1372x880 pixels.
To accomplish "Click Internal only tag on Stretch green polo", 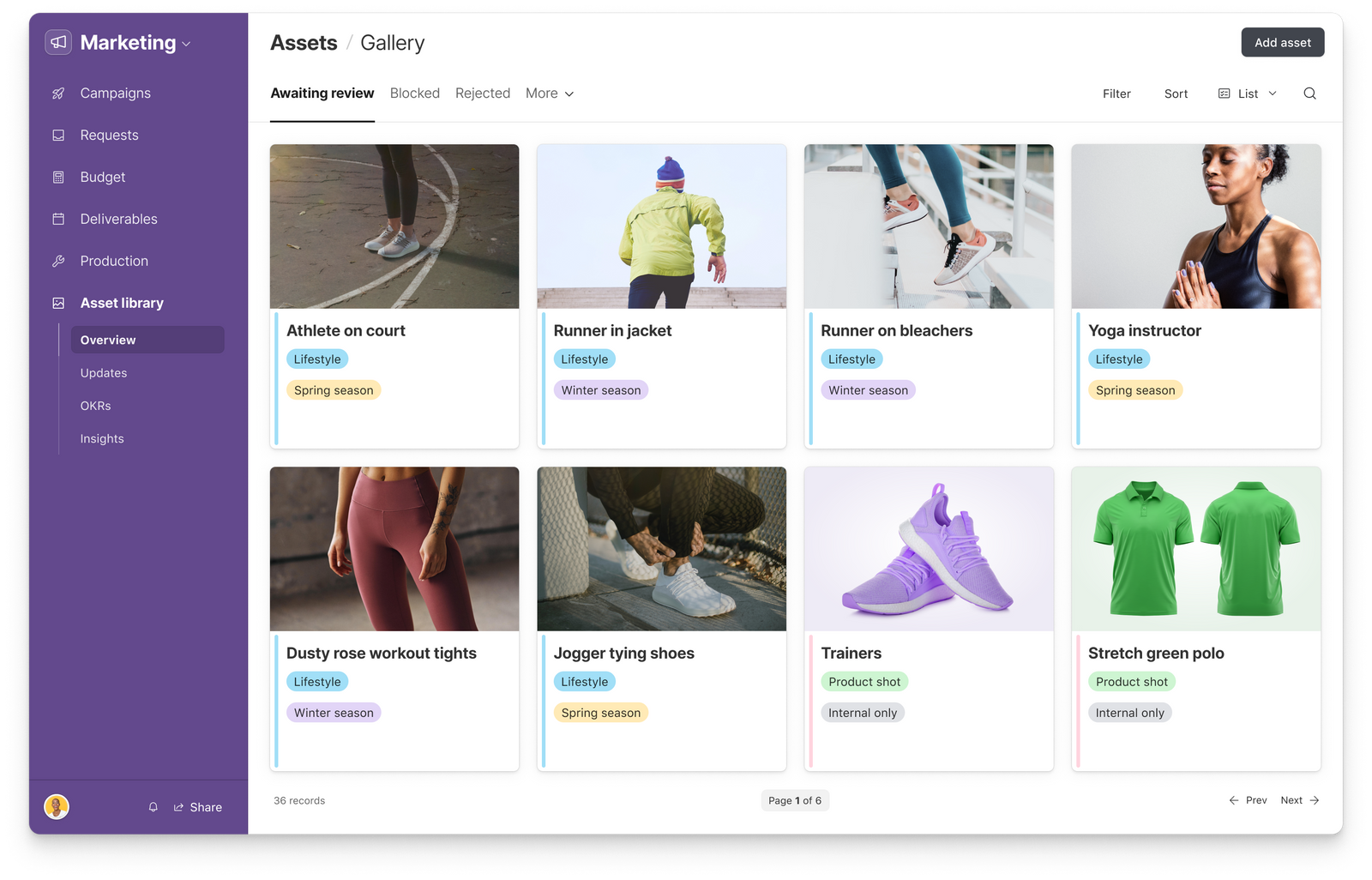I will (x=1130, y=713).
